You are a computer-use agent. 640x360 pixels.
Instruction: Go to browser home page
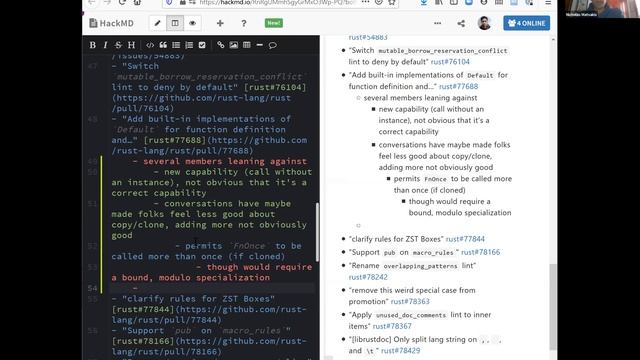pyautogui.click(x=137, y=2)
